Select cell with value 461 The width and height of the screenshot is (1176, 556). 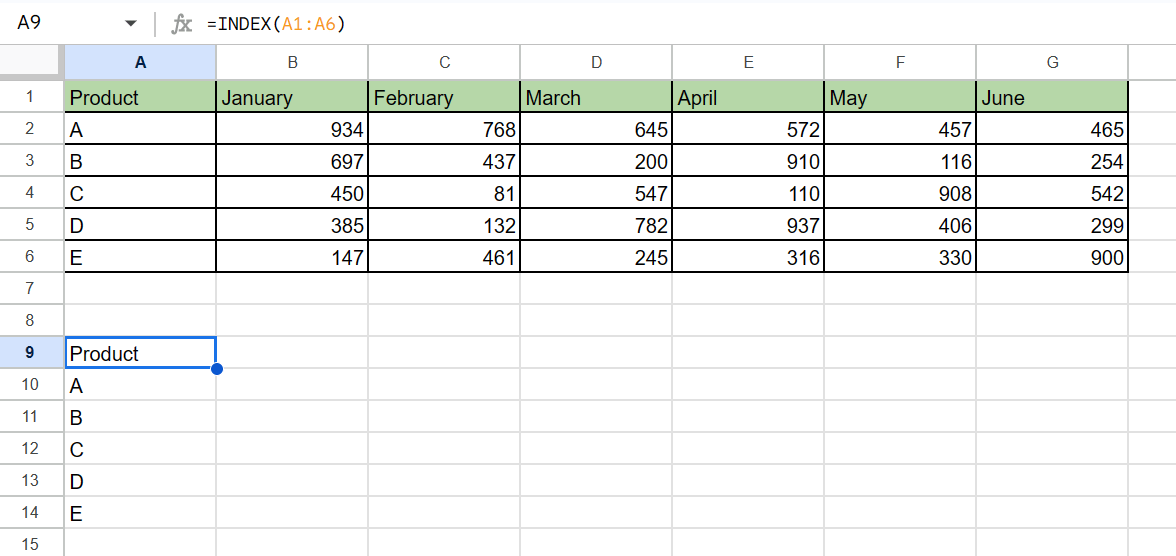pos(444,257)
